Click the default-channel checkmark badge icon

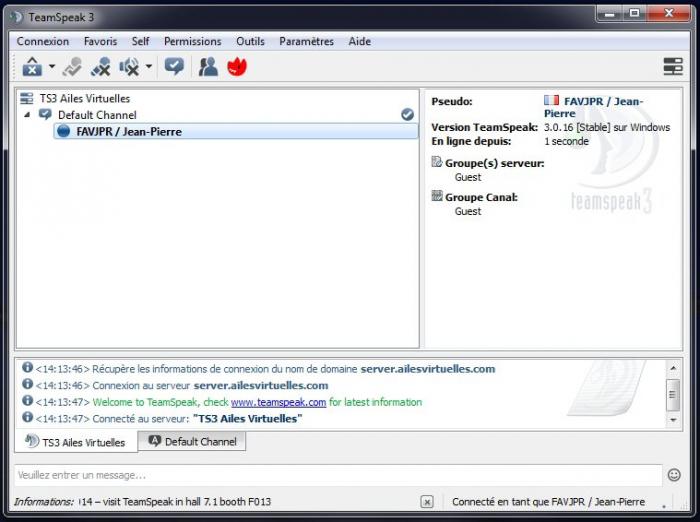pos(407,115)
